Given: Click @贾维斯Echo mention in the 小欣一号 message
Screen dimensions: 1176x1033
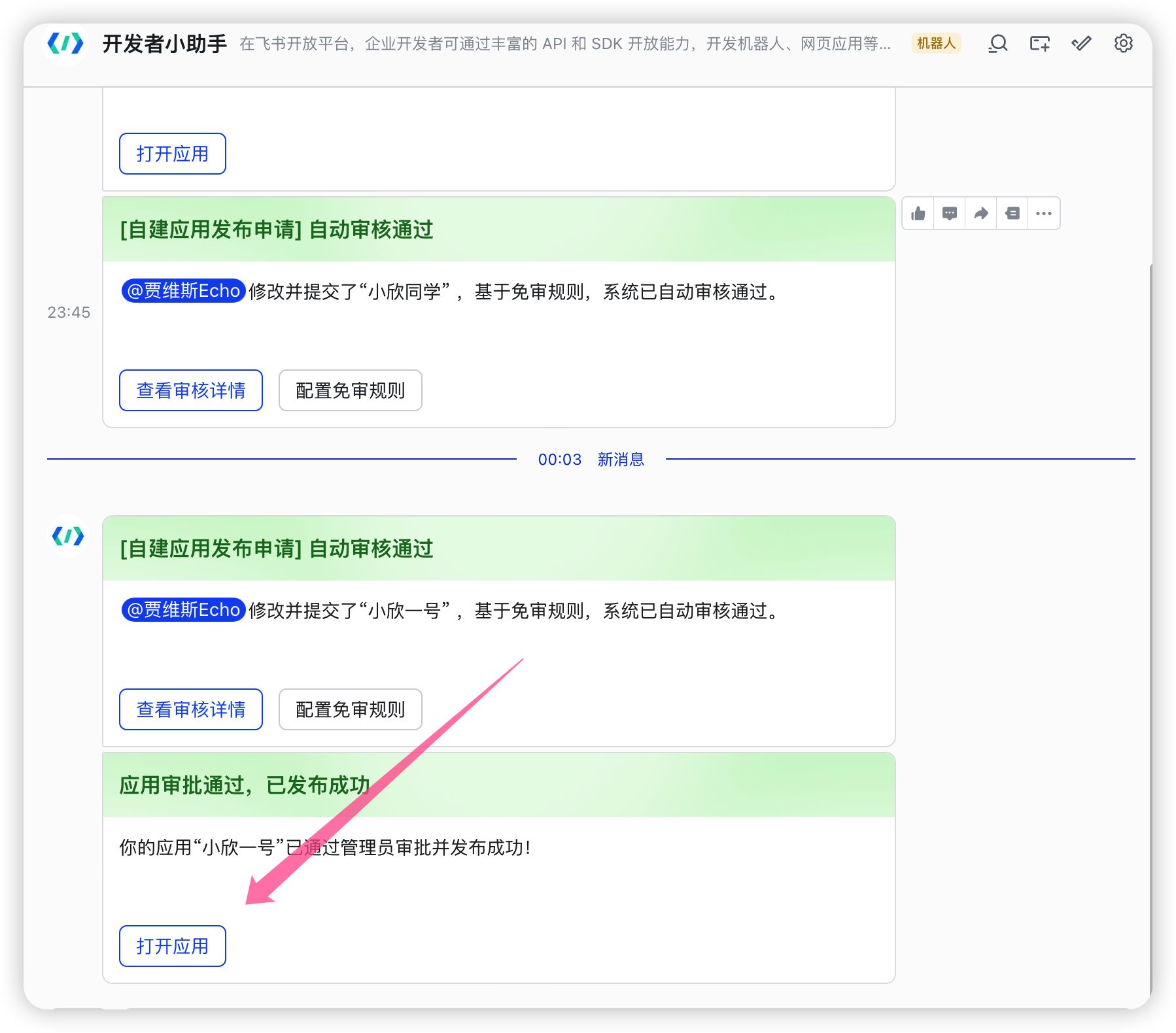Looking at the screenshot, I should (184, 610).
